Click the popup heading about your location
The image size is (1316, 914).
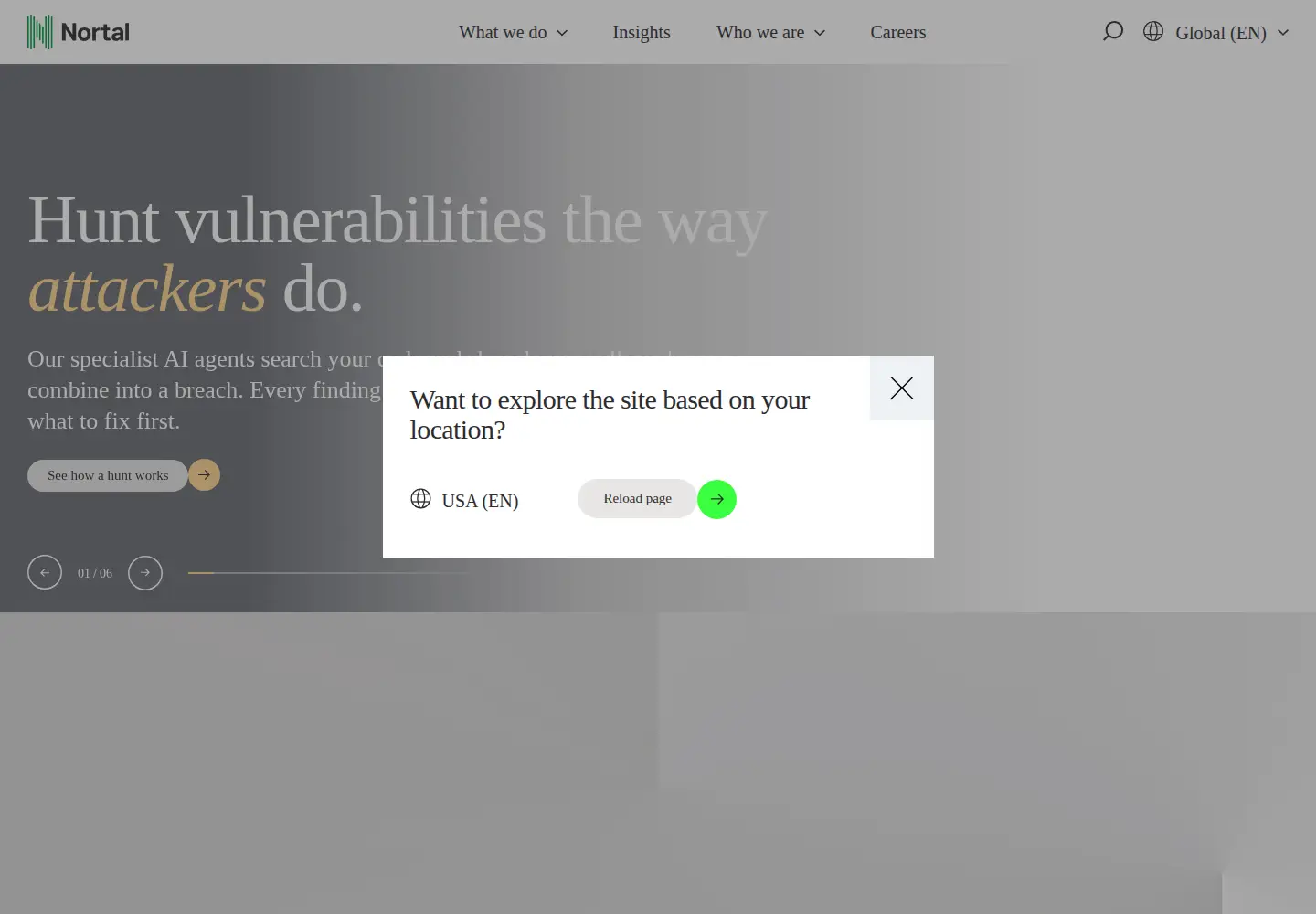pos(610,415)
